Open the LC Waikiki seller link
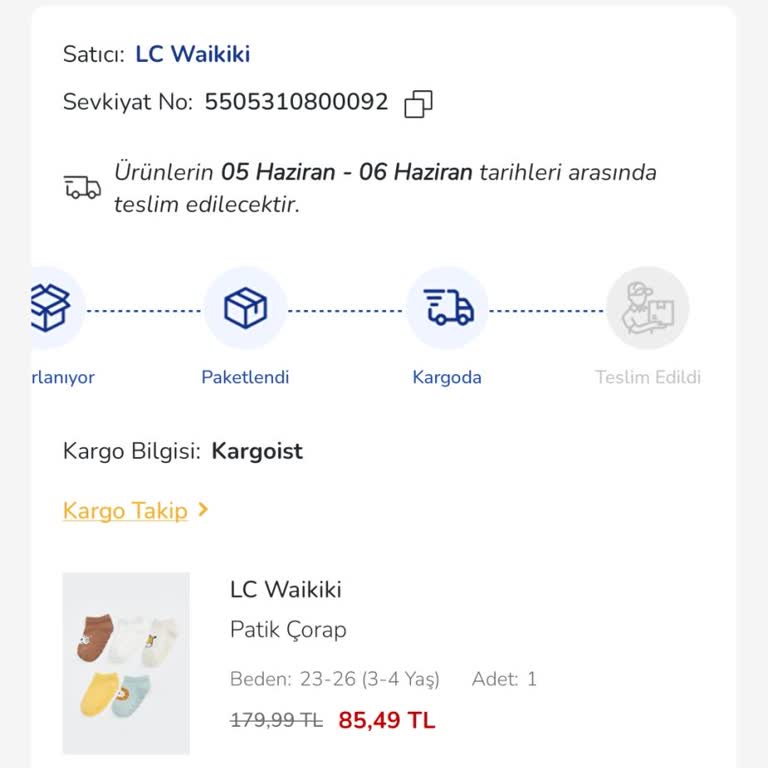The width and height of the screenshot is (768, 768). point(193,54)
